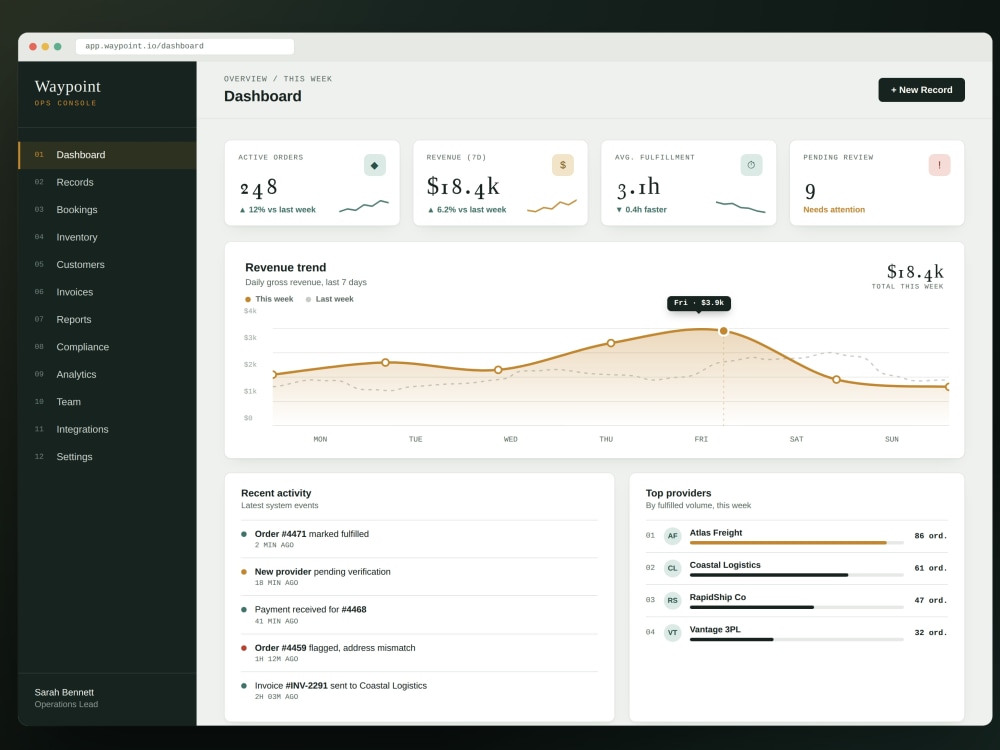The width and height of the screenshot is (1000, 750).
Task: Click the 0.4h faster text
Action: click(641, 210)
